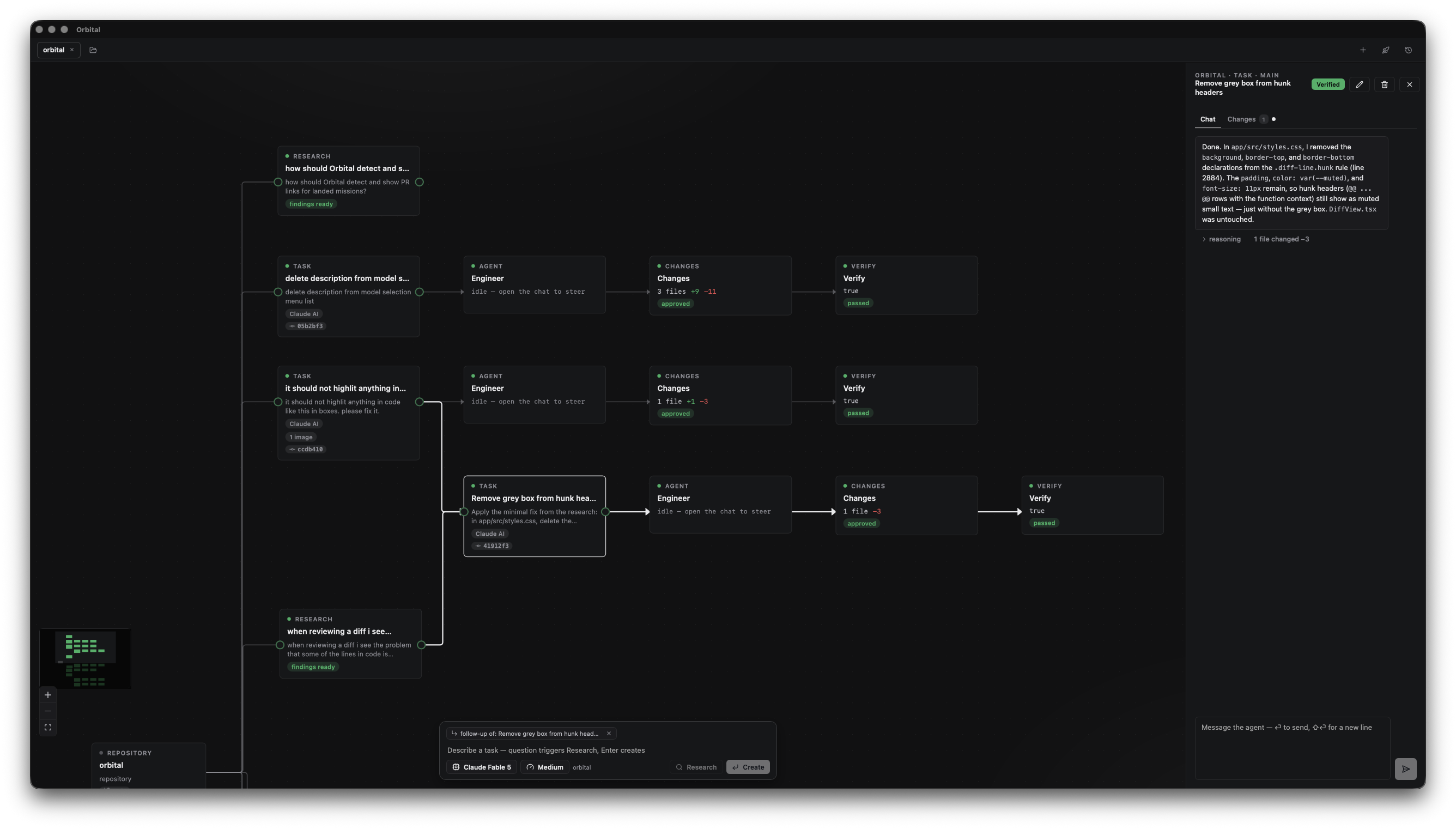Click the Create button
1456x829 pixels.
point(748,767)
